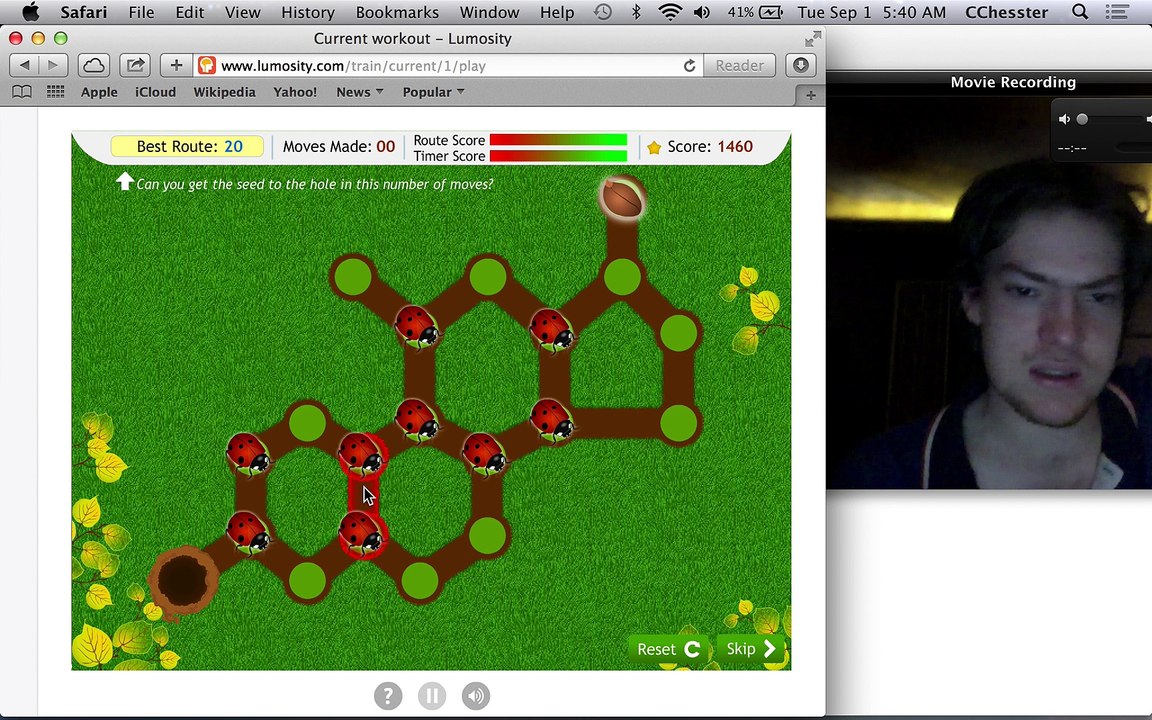Open the Window menu
Screen dimensions: 1152x720
coord(489,12)
